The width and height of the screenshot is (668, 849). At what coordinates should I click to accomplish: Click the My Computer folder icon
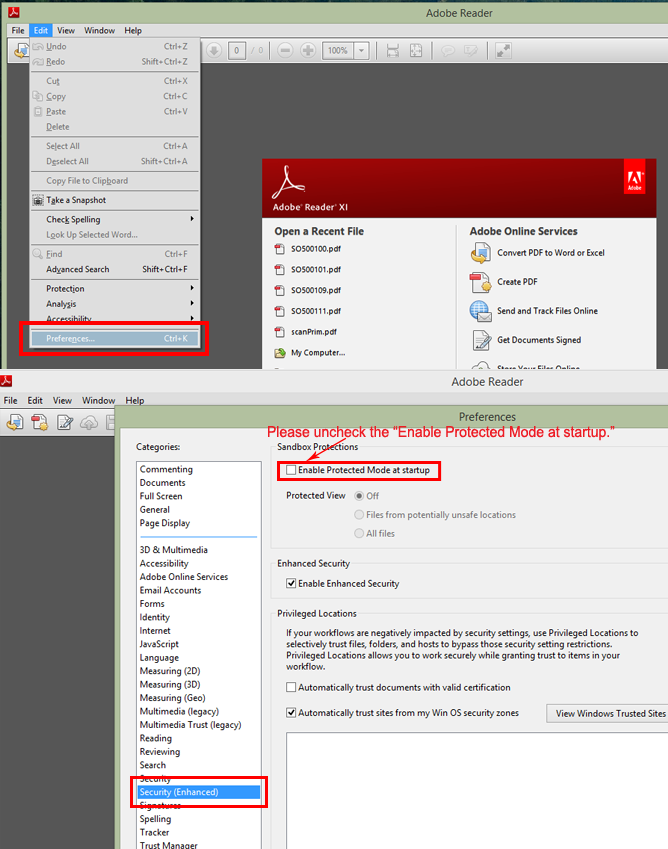click(x=280, y=353)
